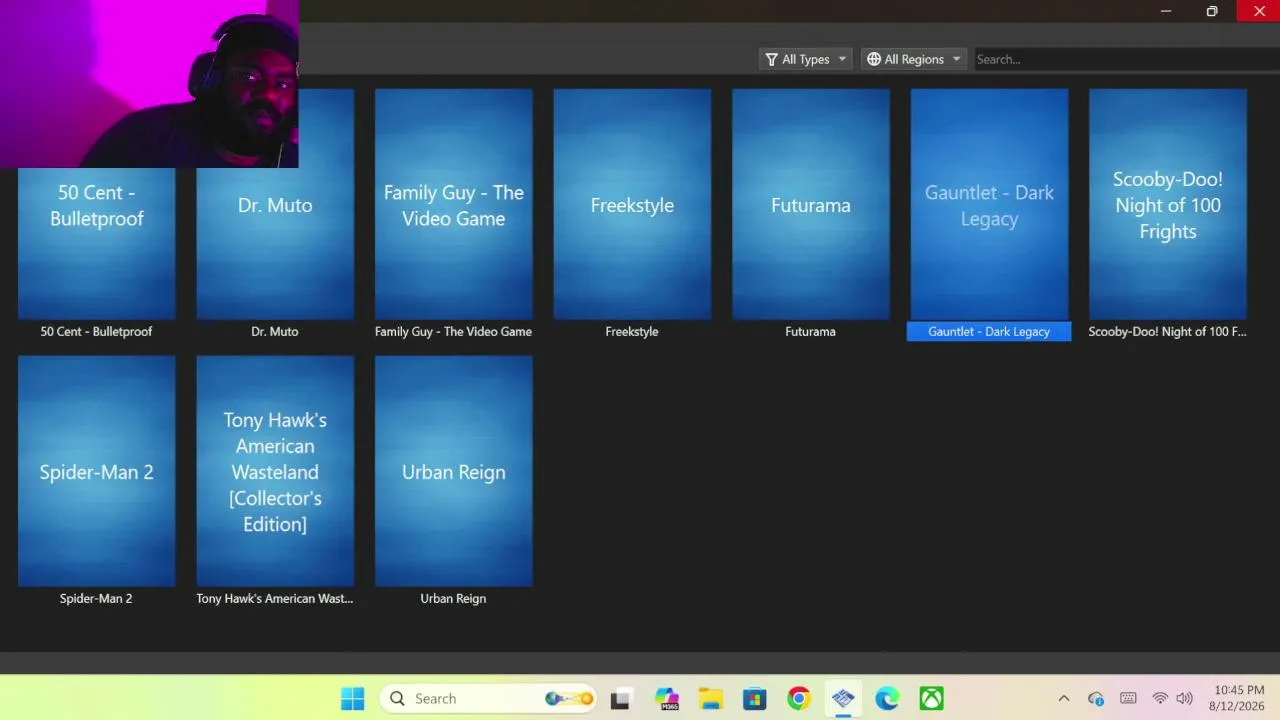Click the highlighted Gauntlet - Dark Legacy caption
The image size is (1280, 720).
coord(989,331)
